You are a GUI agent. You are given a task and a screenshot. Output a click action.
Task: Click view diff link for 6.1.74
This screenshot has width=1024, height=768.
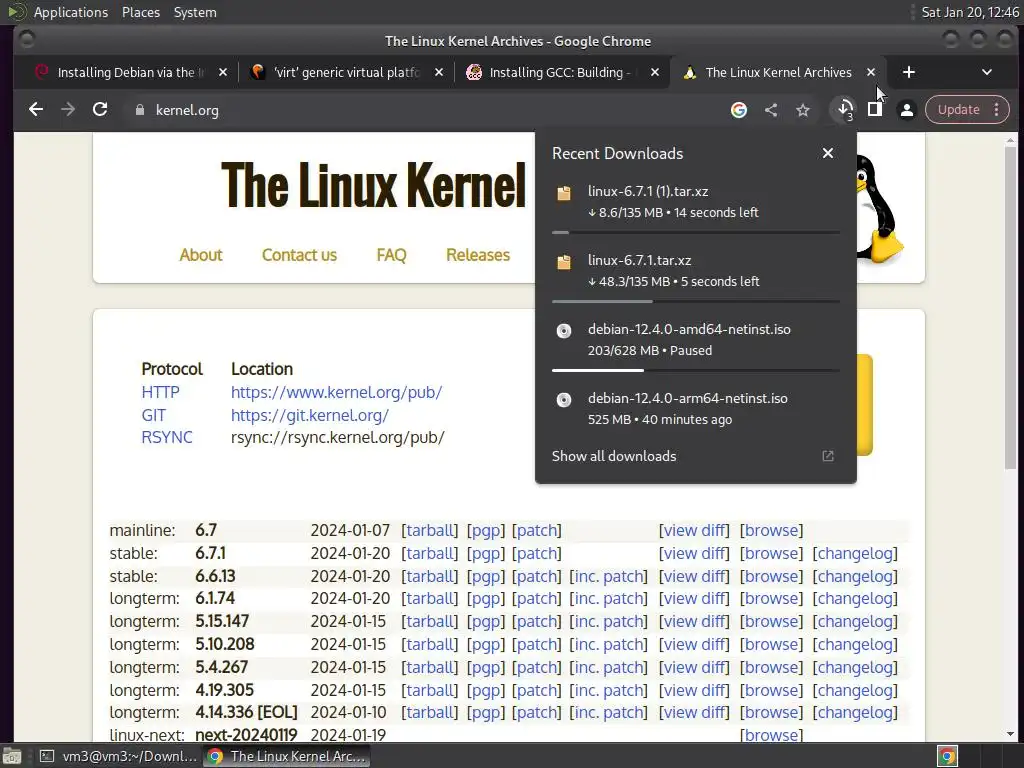tap(694, 598)
